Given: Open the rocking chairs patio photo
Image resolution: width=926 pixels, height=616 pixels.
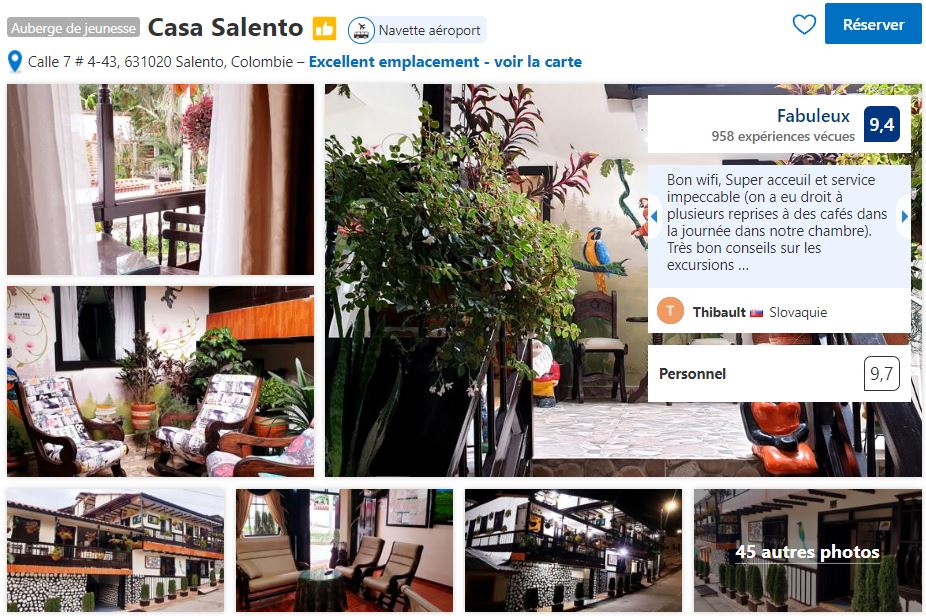Looking at the screenshot, I should pyautogui.click(x=161, y=382).
